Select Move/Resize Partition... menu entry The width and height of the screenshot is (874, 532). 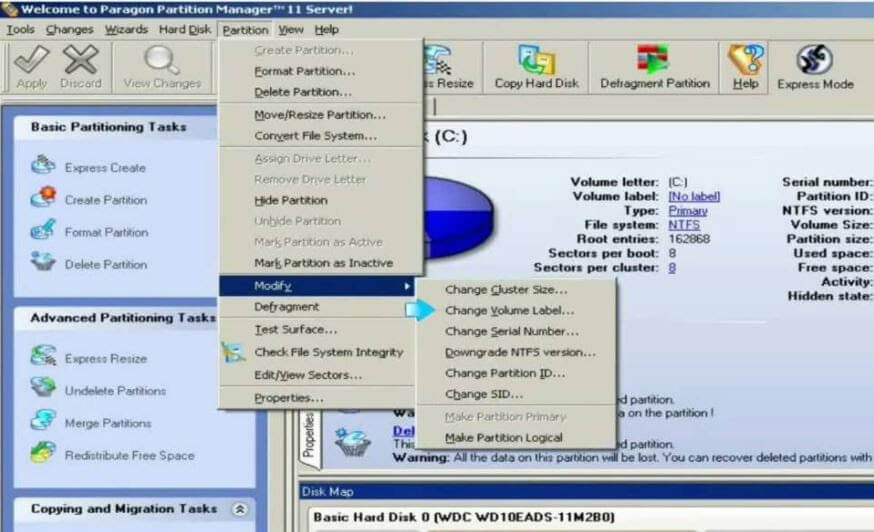tap(321, 115)
